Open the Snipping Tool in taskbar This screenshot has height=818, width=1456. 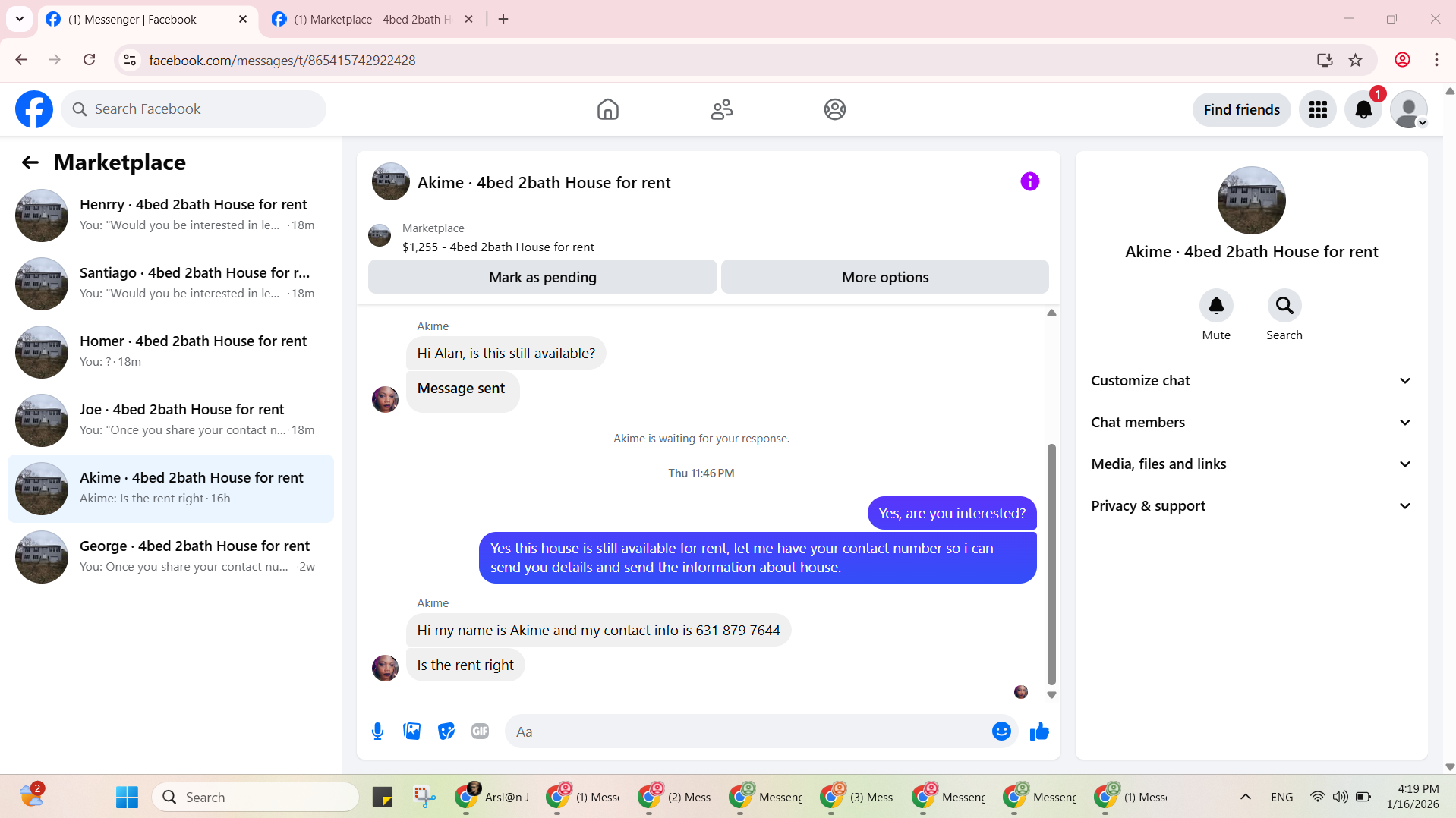pyautogui.click(x=424, y=797)
